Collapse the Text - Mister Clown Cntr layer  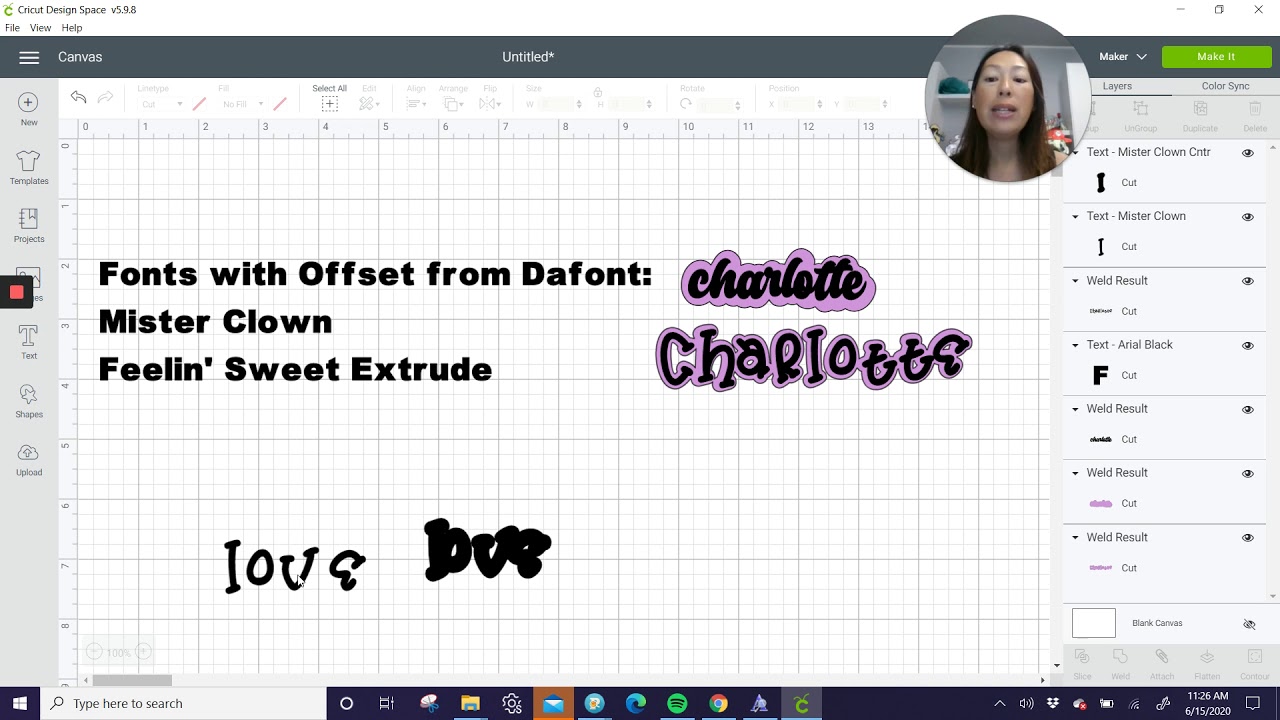pyautogui.click(x=1076, y=152)
